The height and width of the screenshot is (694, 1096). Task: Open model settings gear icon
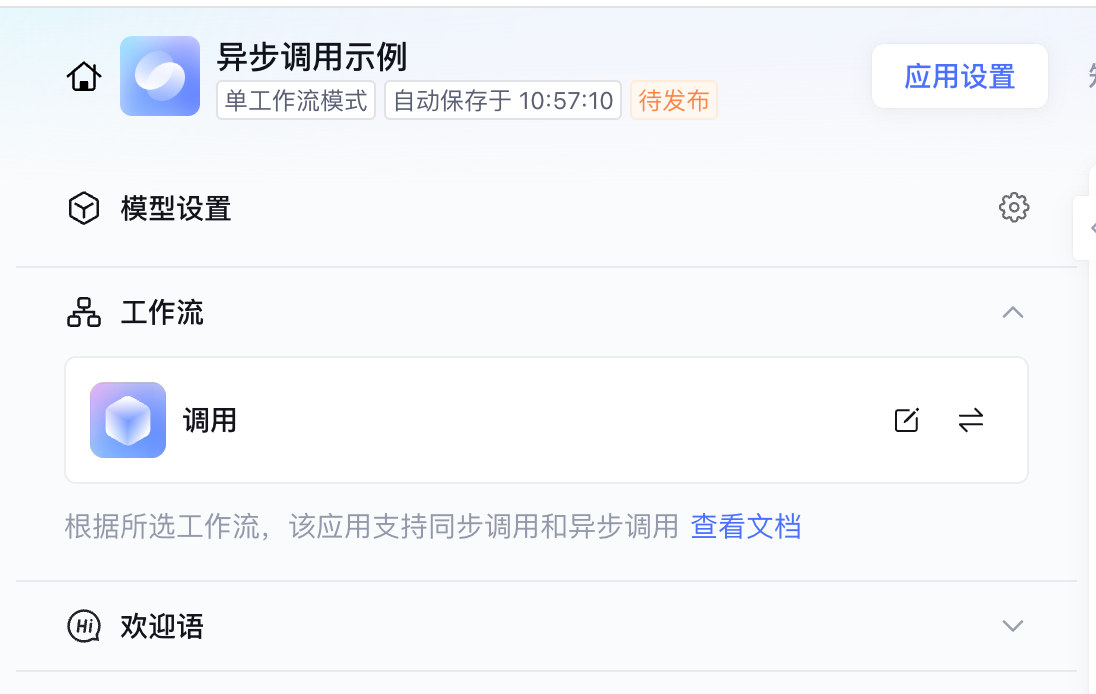pyautogui.click(x=1014, y=208)
